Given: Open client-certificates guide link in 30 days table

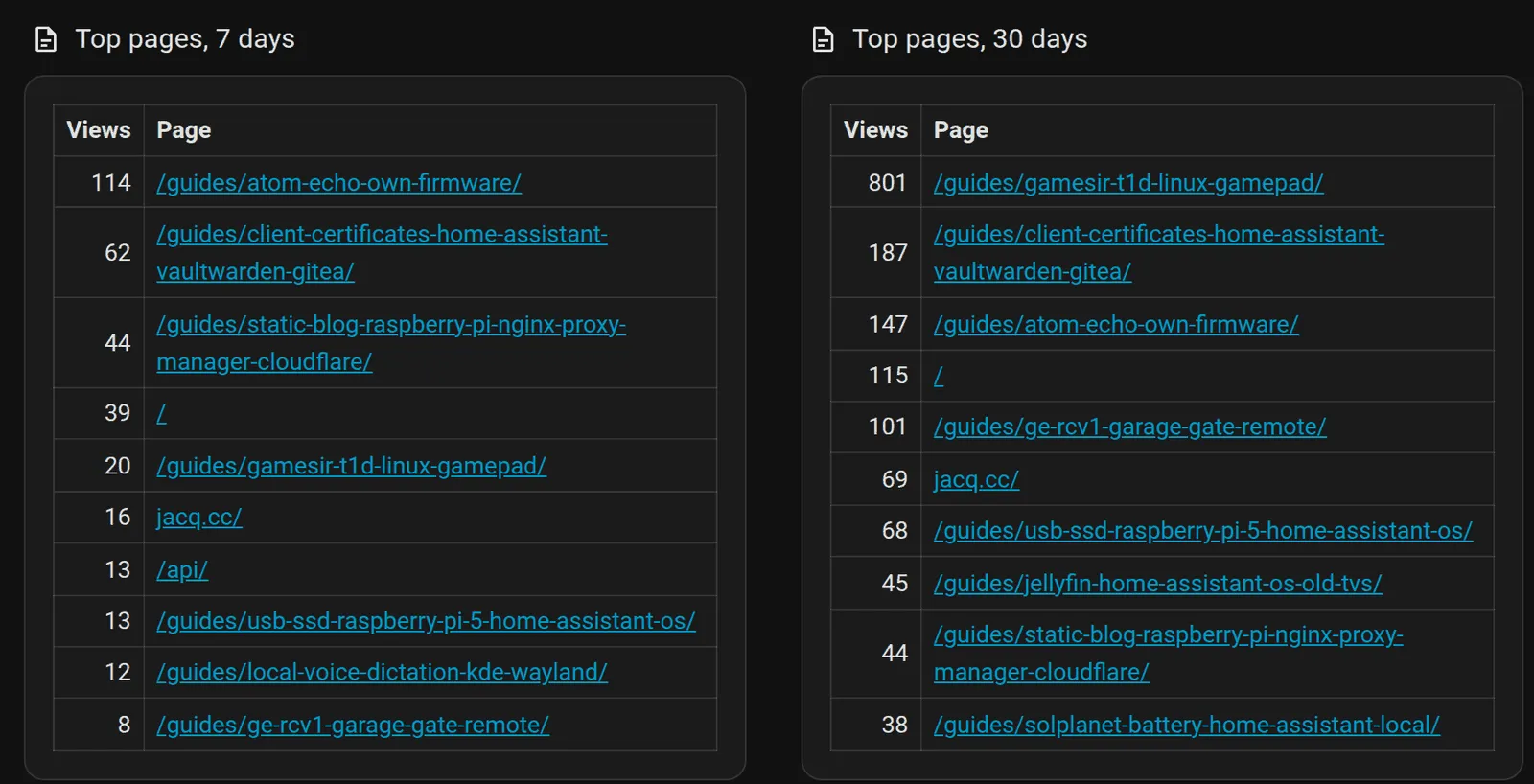Looking at the screenshot, I should 1159,253.
